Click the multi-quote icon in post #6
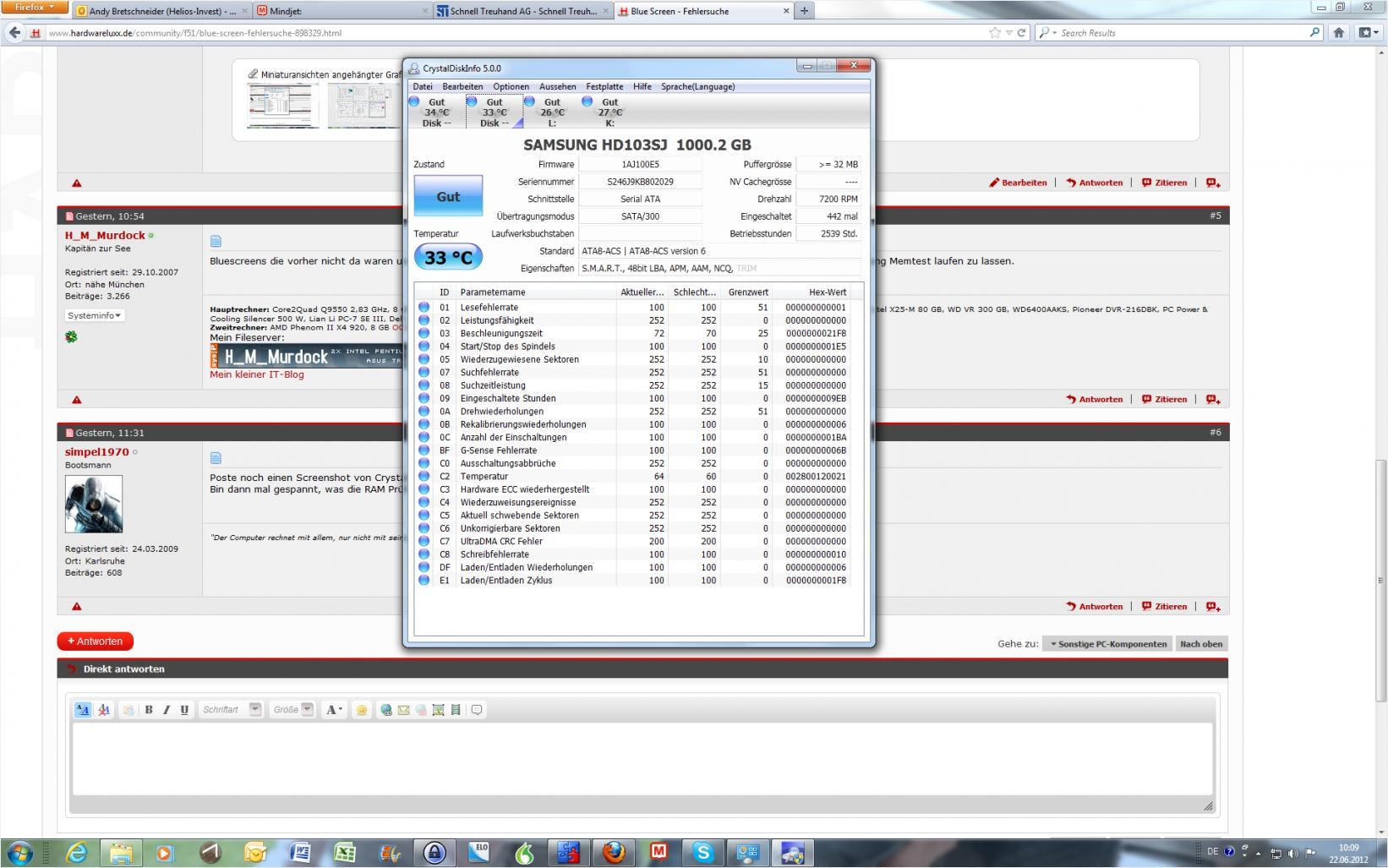 [x=1213, y=606]
